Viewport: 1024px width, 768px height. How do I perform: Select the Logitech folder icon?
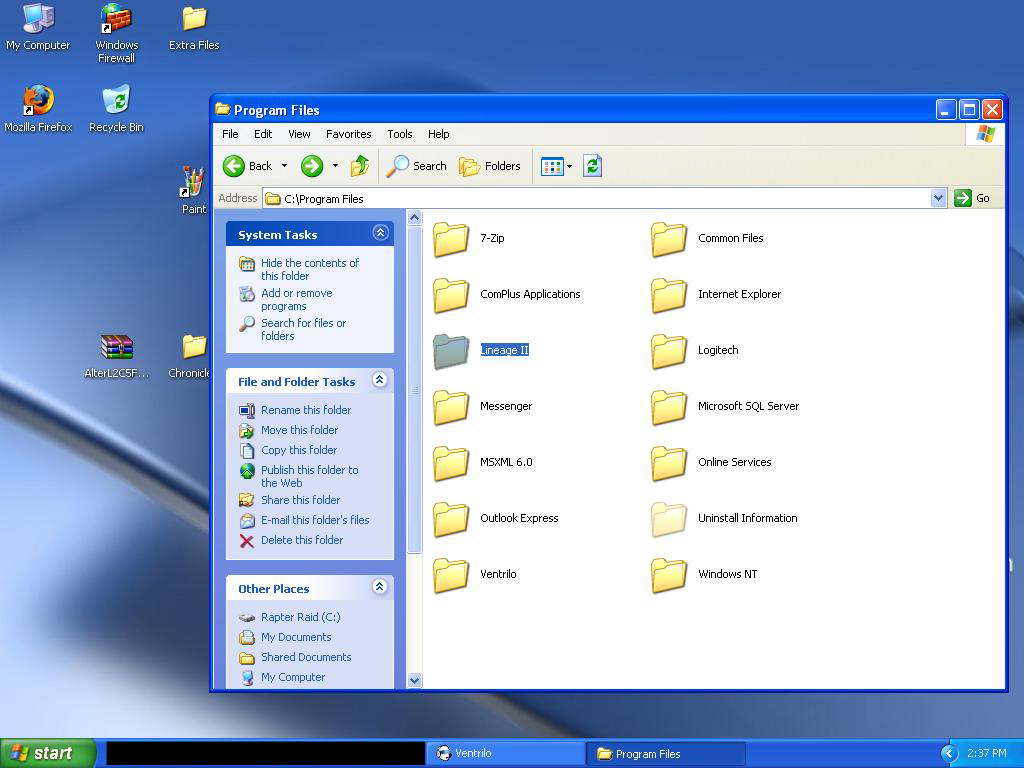669,351
